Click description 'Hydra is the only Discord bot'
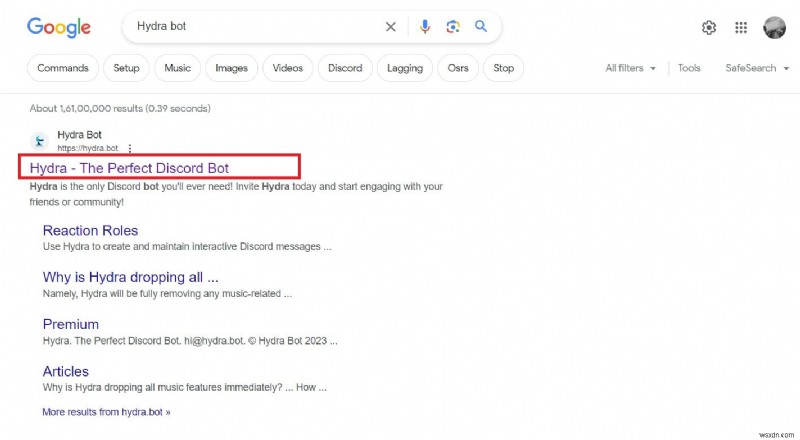This screenshot has width=800, height=440. [x=236, y=194]
